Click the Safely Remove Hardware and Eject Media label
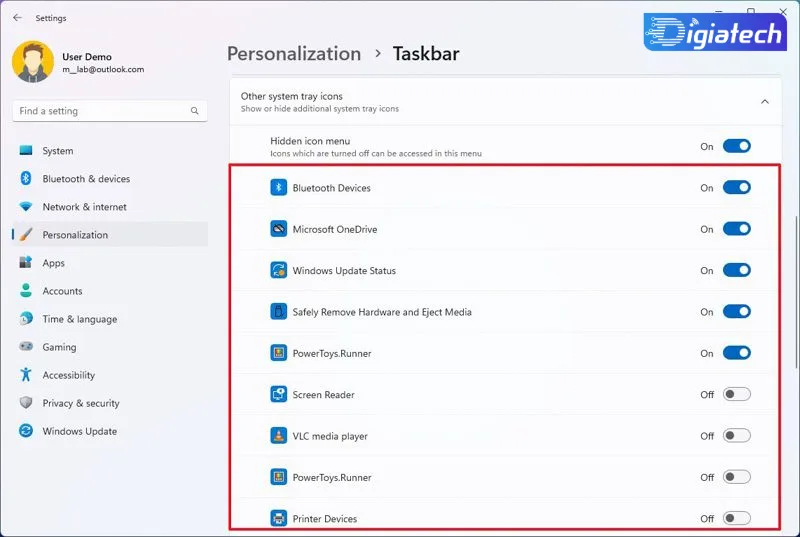The width and height of the screenshot is (800, 537). pyautogui.click(x=382, y=312)
